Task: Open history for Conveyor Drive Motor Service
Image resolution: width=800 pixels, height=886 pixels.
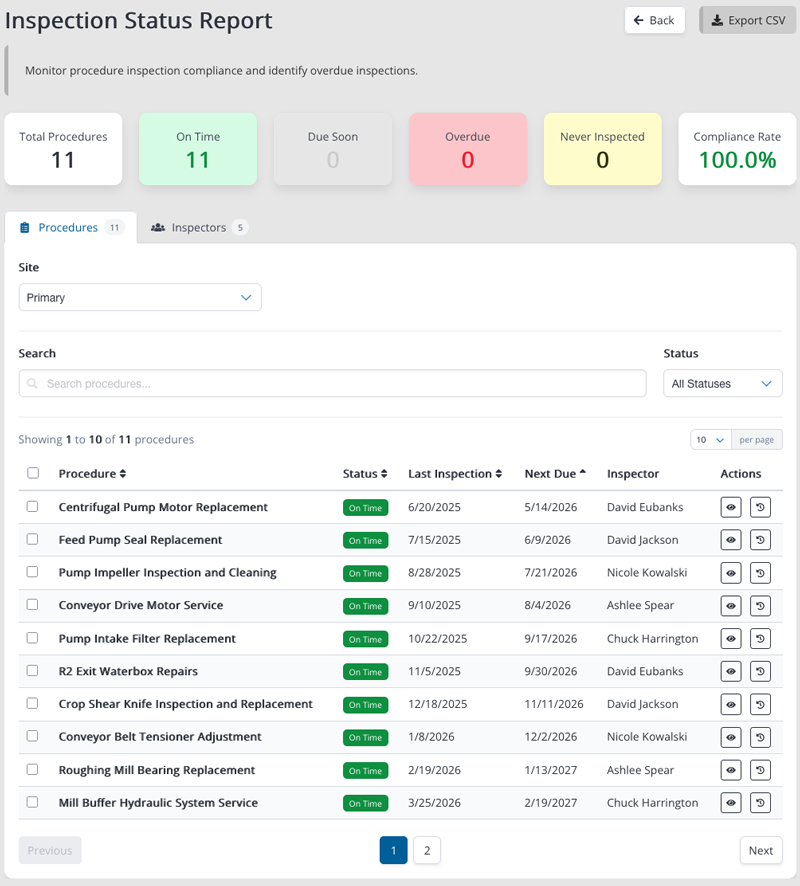Action: click(760, 605)
